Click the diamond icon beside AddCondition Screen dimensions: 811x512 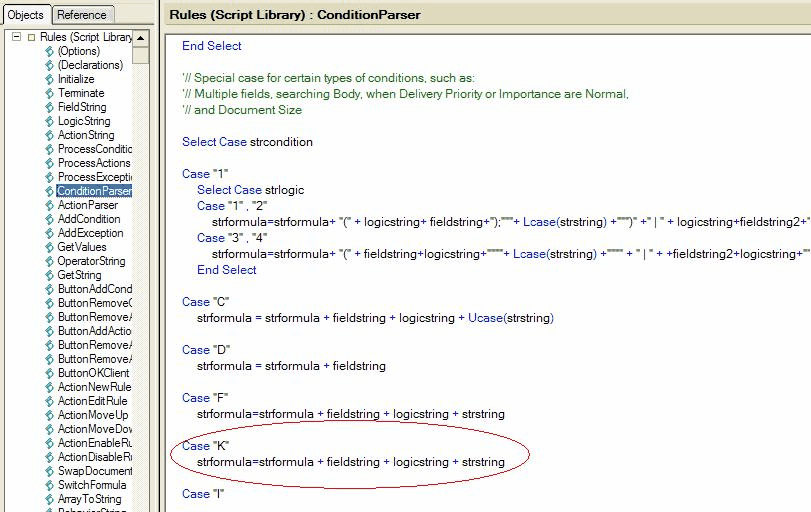49,219
